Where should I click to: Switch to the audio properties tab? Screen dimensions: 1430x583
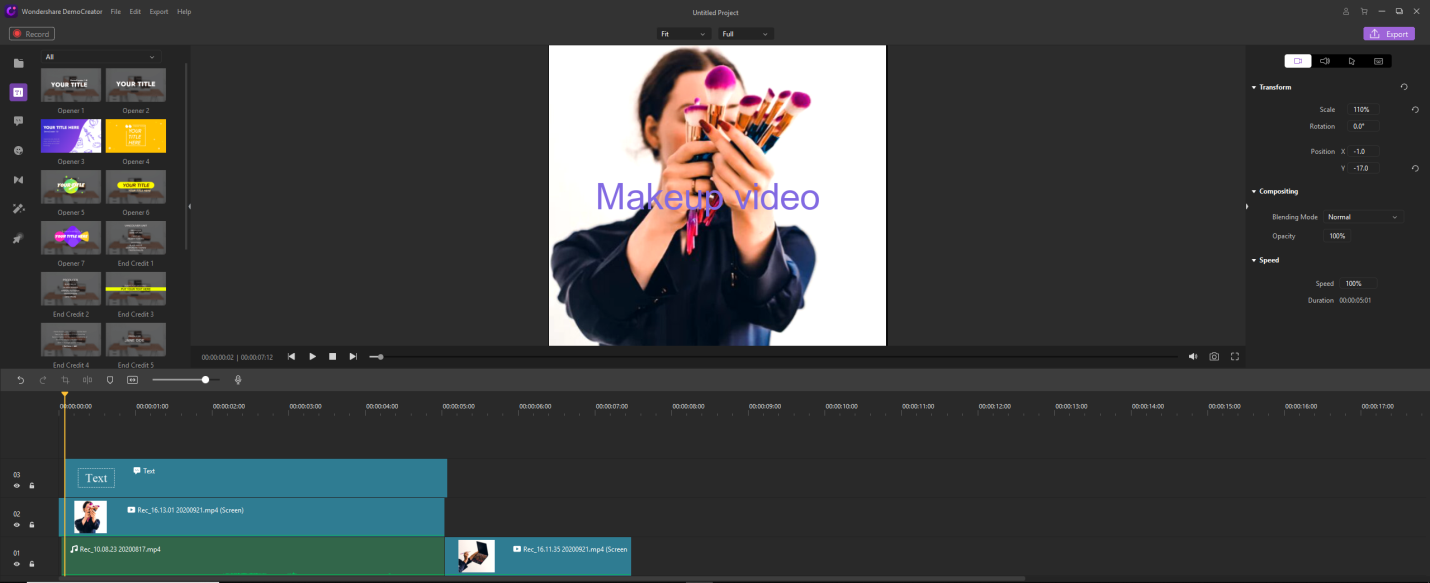tap(1325, 61)
